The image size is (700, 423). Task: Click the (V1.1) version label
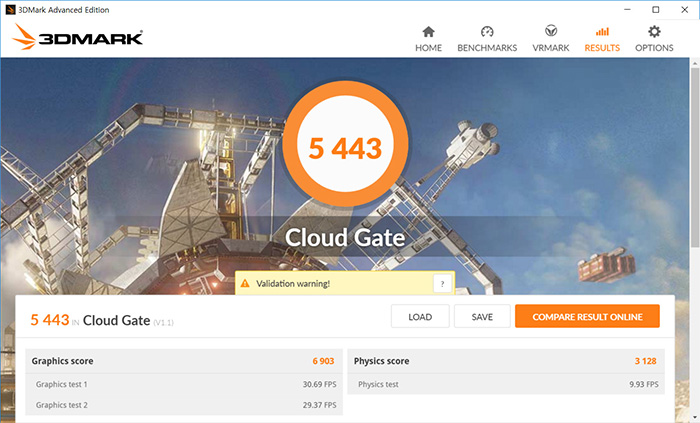coord(163,323)
